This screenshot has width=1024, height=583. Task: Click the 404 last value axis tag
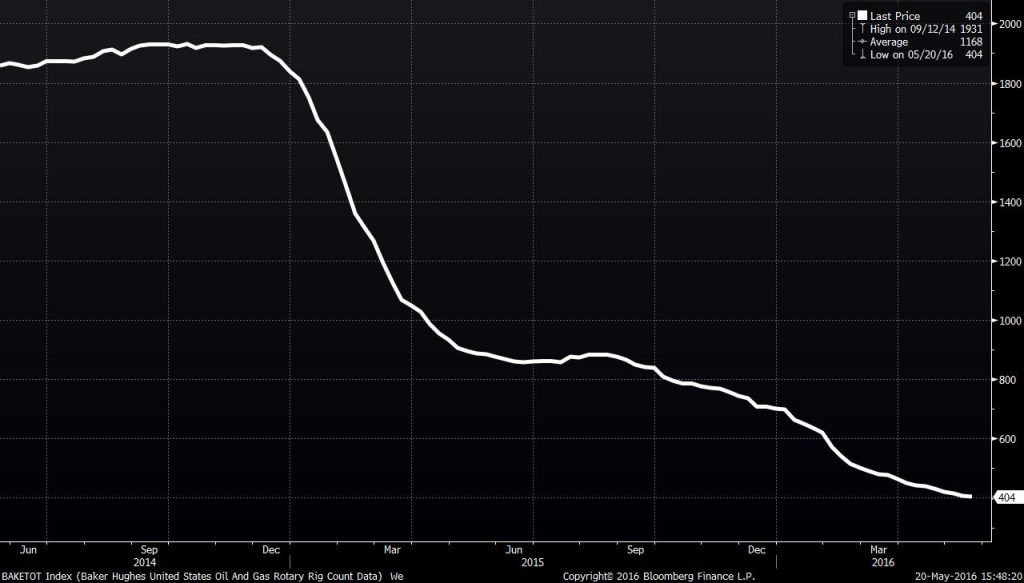tap(1005, 498)
